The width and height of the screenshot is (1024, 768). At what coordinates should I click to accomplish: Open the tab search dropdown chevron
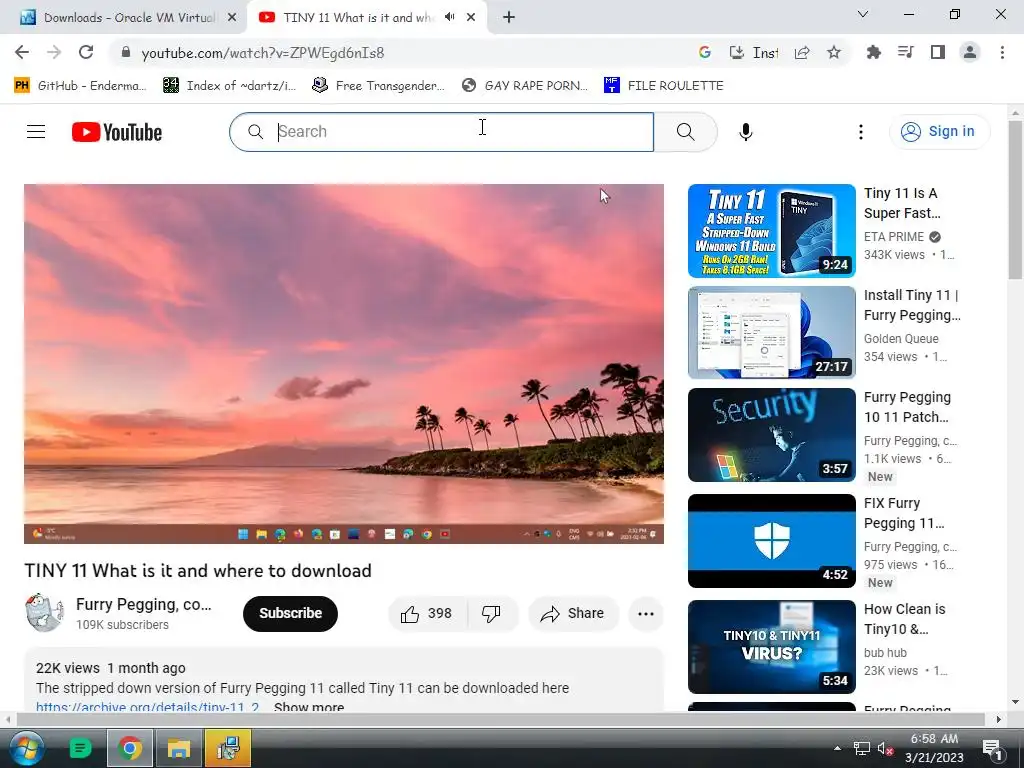pos(863,14)
